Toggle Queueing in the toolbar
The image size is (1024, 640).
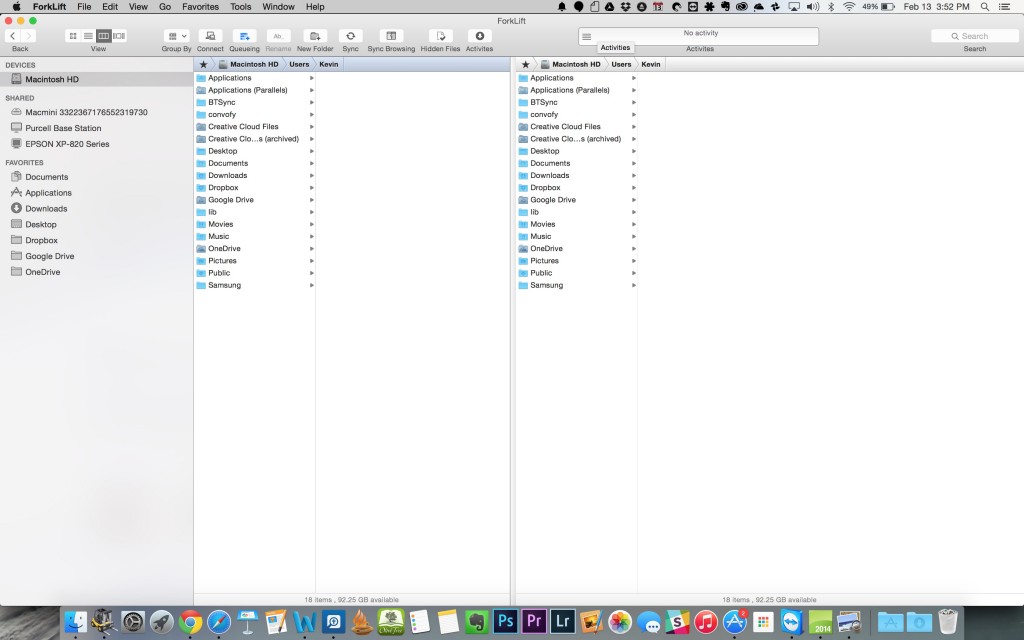244,36
